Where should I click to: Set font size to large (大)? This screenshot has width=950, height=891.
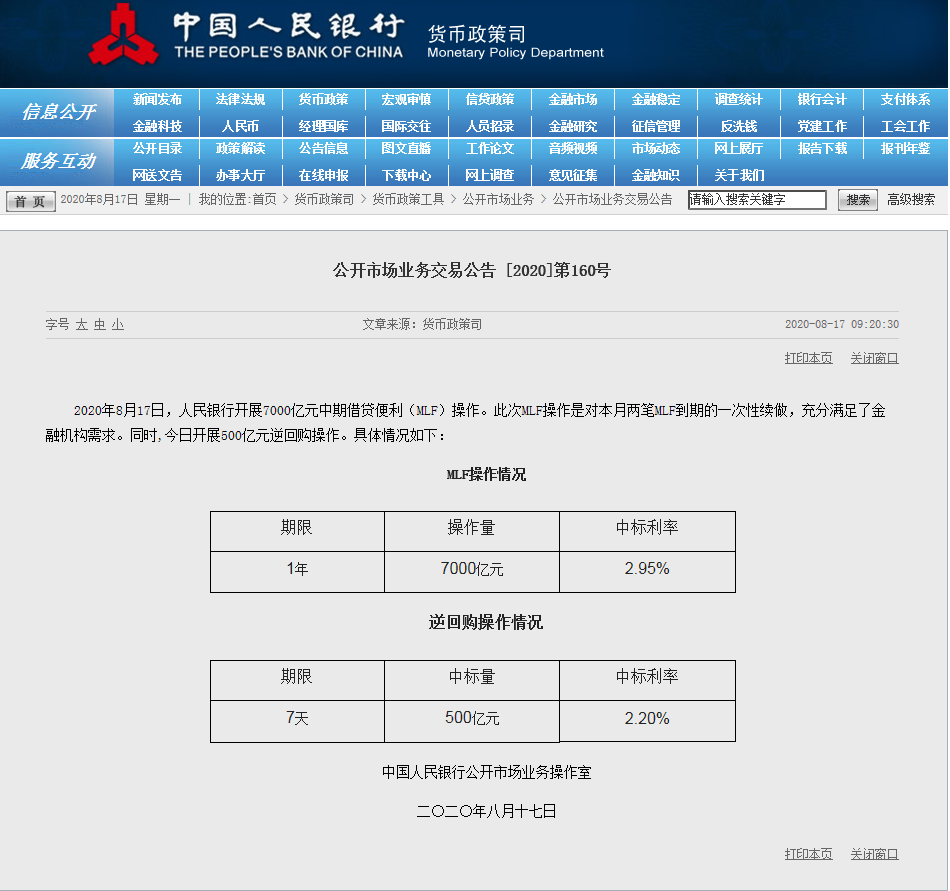pos(82,325)
